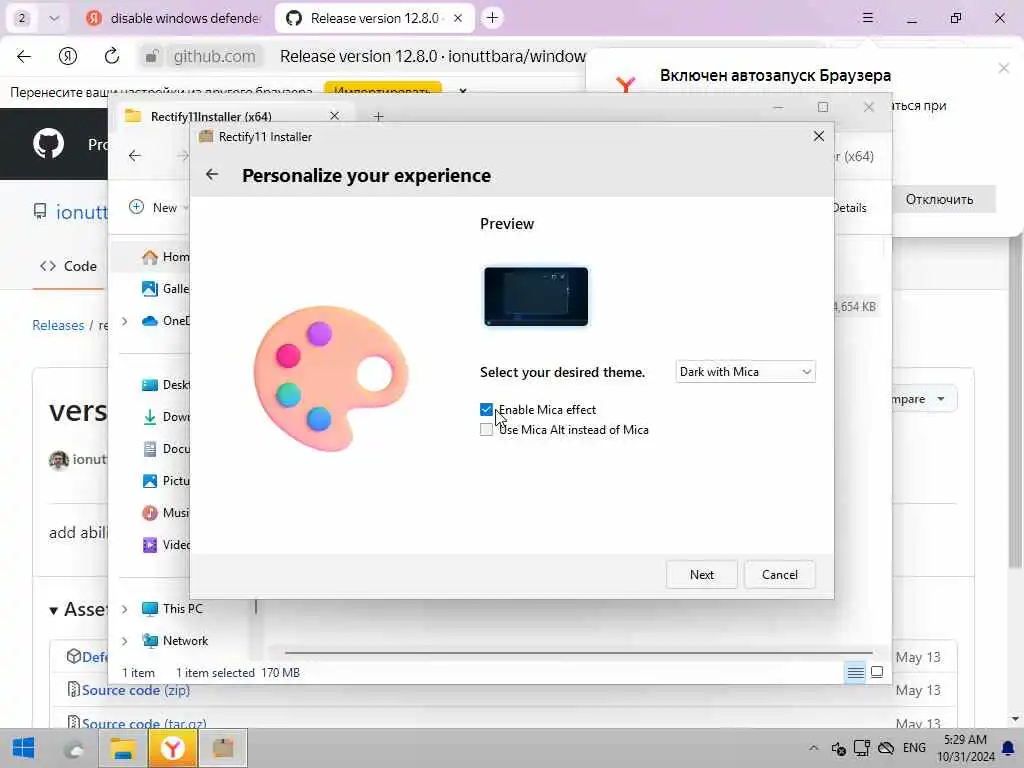Close the import settings bar
Viewport: 1024px width, 768px height.
[x=462, y=91]
